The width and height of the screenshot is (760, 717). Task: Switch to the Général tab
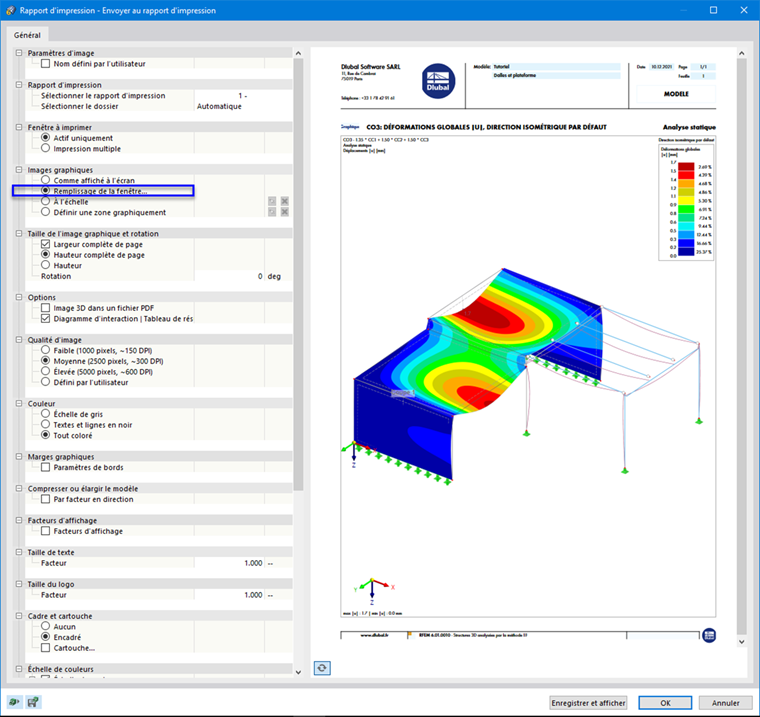coord(27,35)
